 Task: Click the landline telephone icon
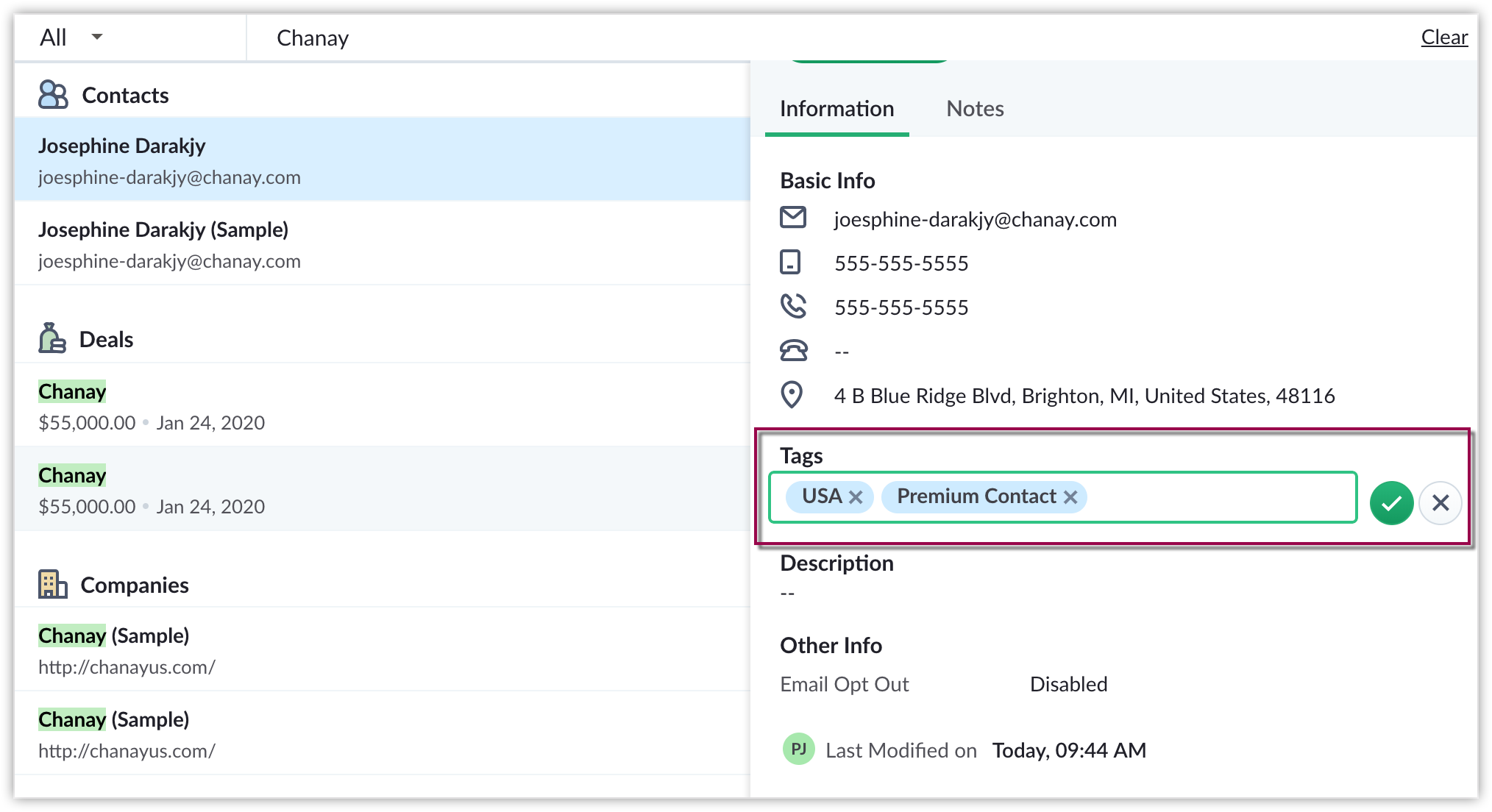coord(793,351)
